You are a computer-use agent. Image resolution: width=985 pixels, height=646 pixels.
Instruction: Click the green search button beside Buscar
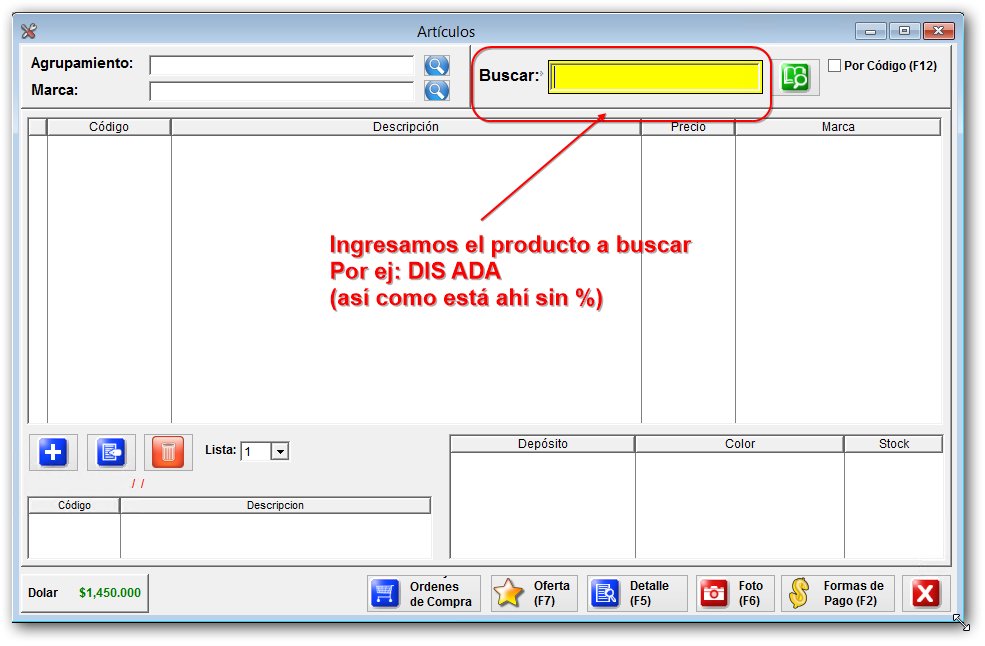click(x=799, y=78)
